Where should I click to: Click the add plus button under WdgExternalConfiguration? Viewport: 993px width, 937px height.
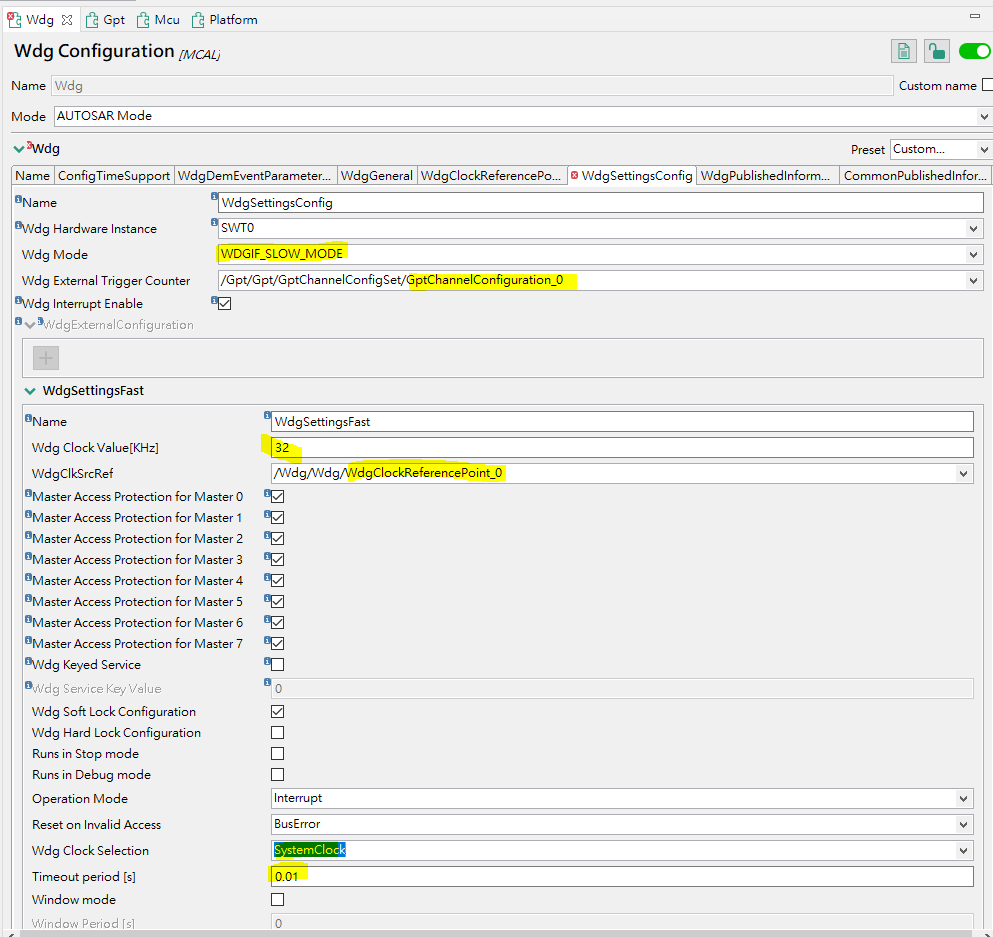pyautogui.click(x=46, y=358)
